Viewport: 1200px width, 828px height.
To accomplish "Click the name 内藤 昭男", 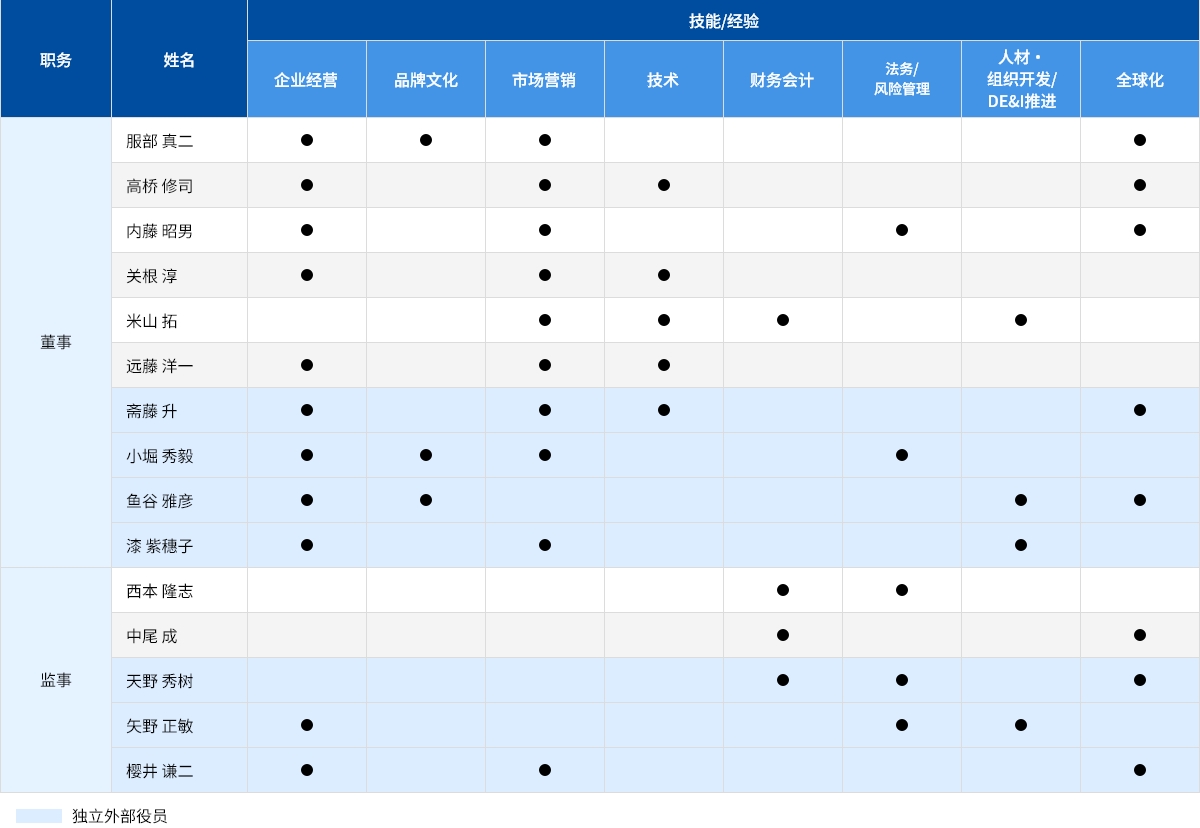I will pyautogui.click(x=160, y=231).
